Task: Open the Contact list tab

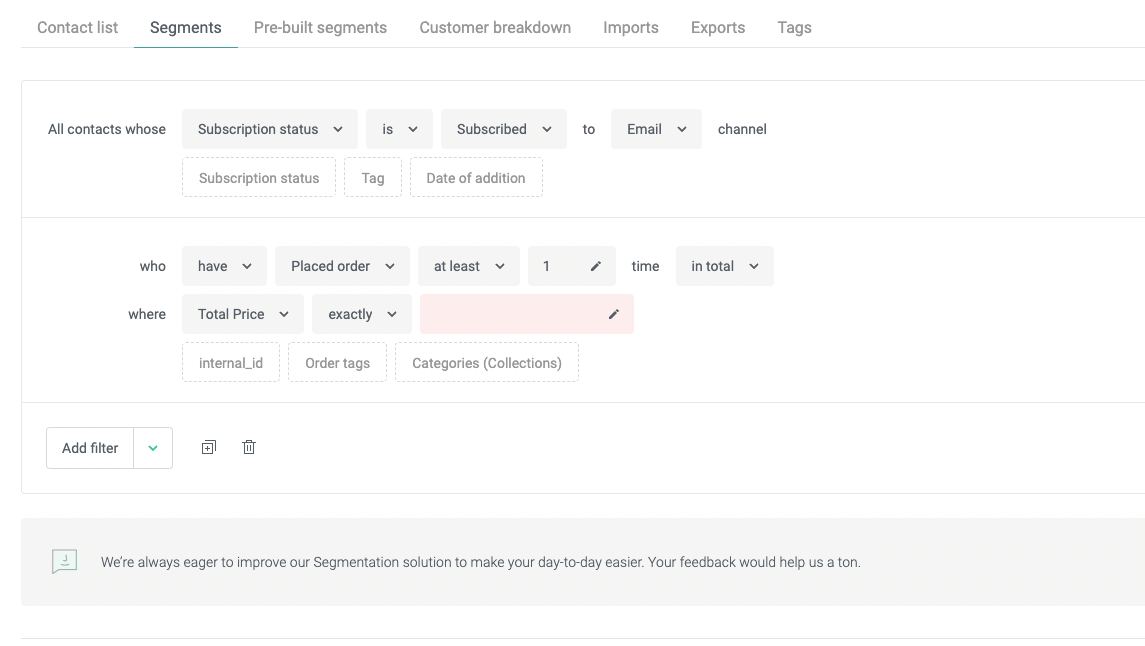Action: tap(77, 28)
